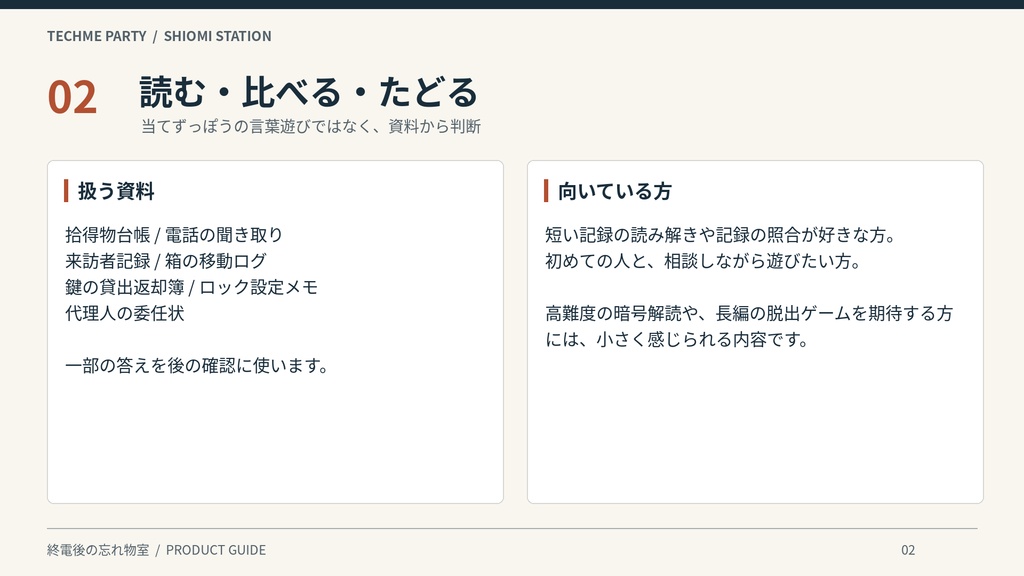The height and width of the screenshot is (576, 1024).
Task: Click the footer page number 02
Action: click(908, 550)
